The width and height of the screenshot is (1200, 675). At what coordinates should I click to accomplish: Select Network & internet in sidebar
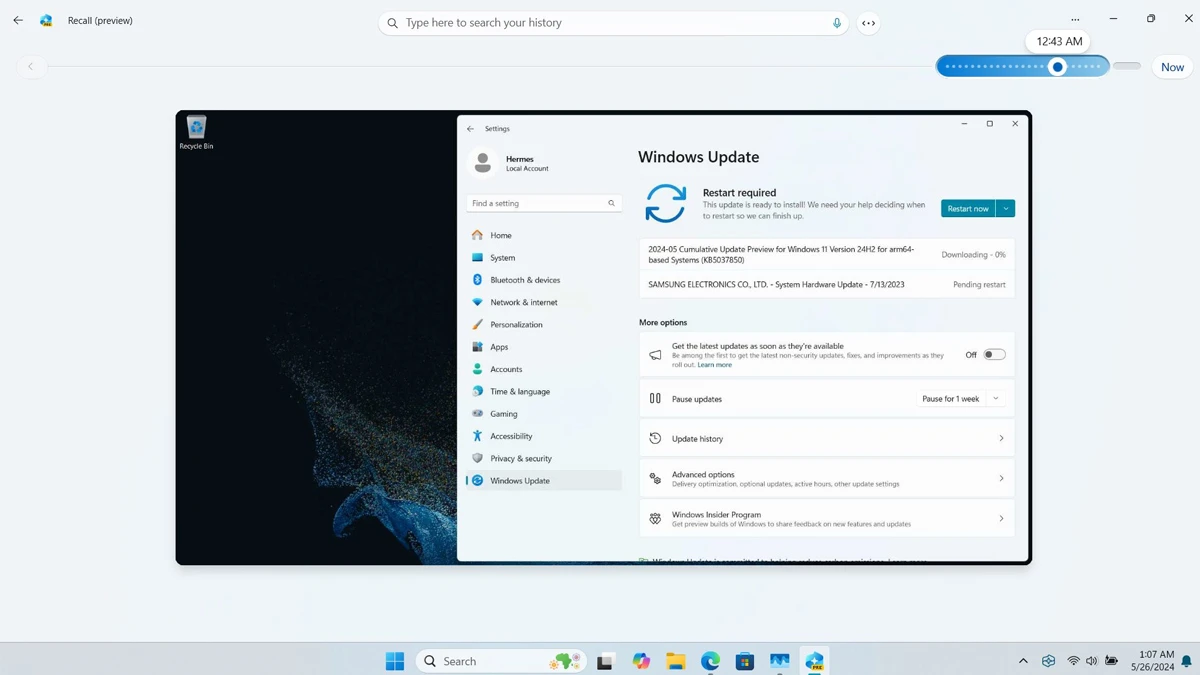click(544, 302)
